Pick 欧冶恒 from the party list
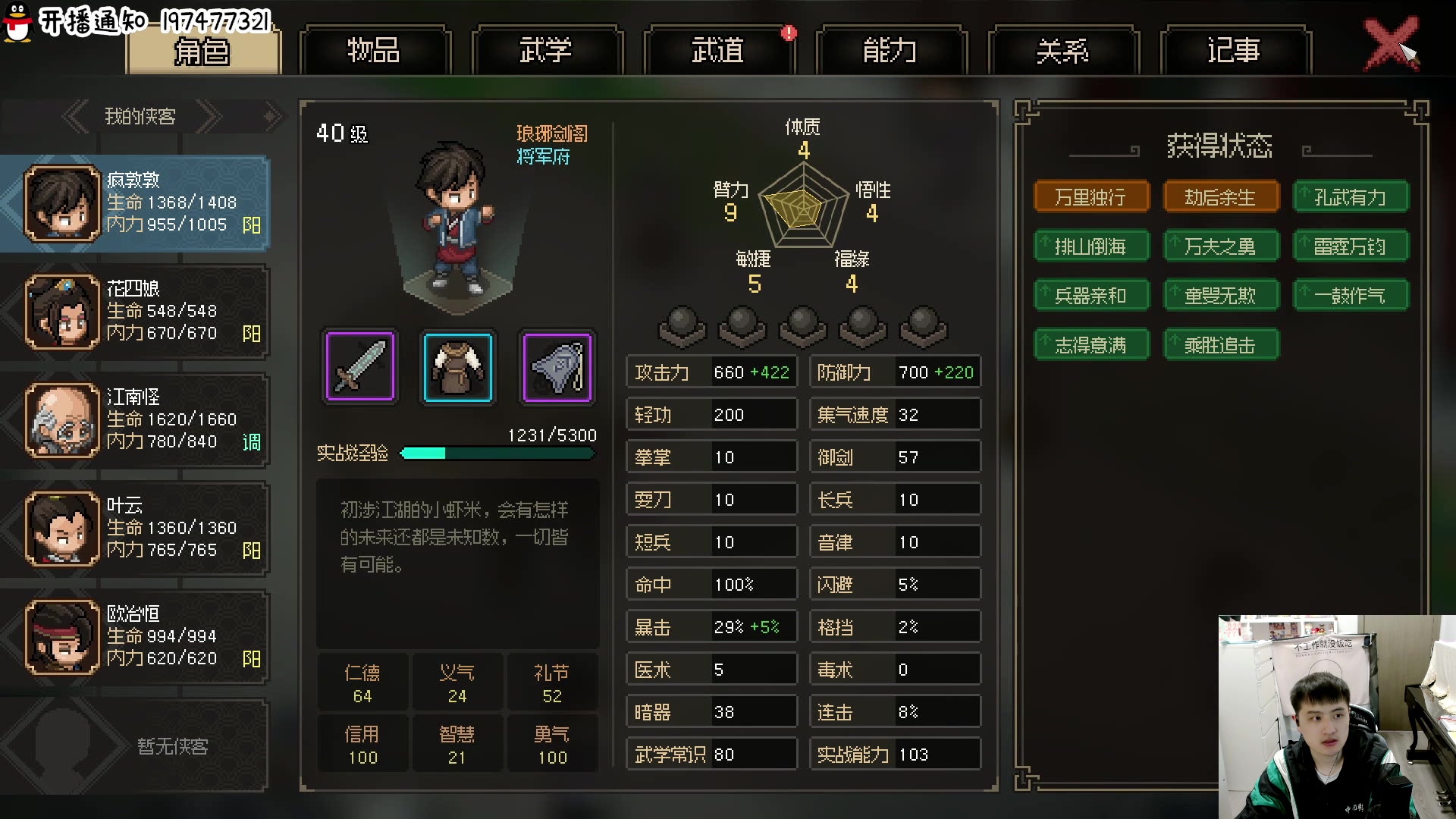The image size is (1456, 819). pos(136,637)
